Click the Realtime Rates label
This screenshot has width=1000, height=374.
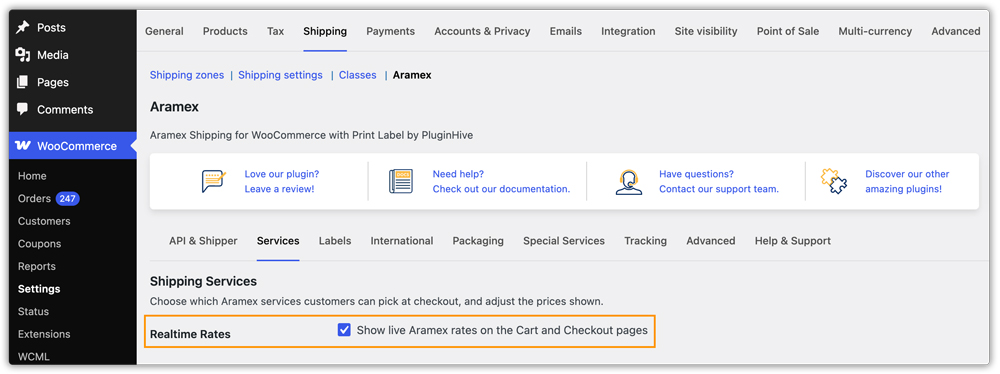pyautogui.click(x=190, y=334)
